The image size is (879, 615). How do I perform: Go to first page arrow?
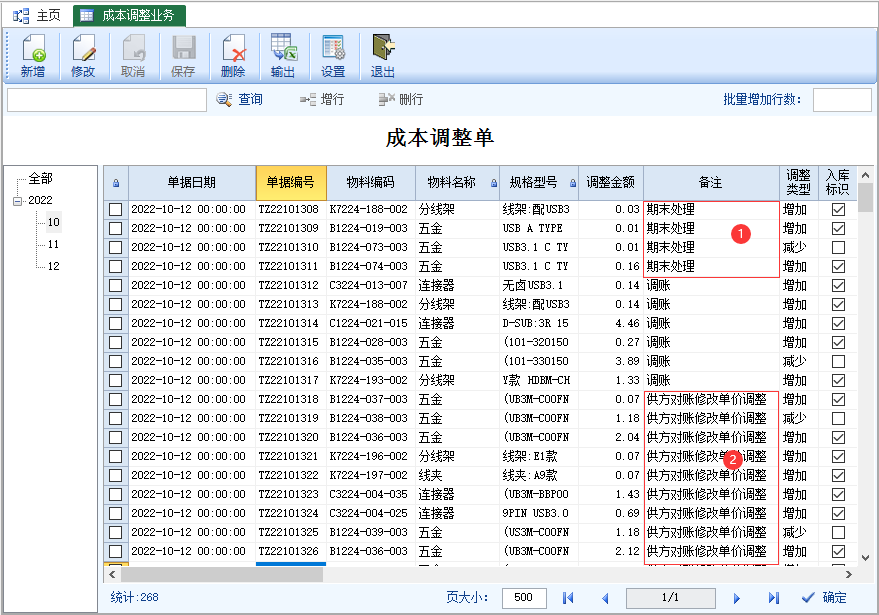tap(568, 598)
